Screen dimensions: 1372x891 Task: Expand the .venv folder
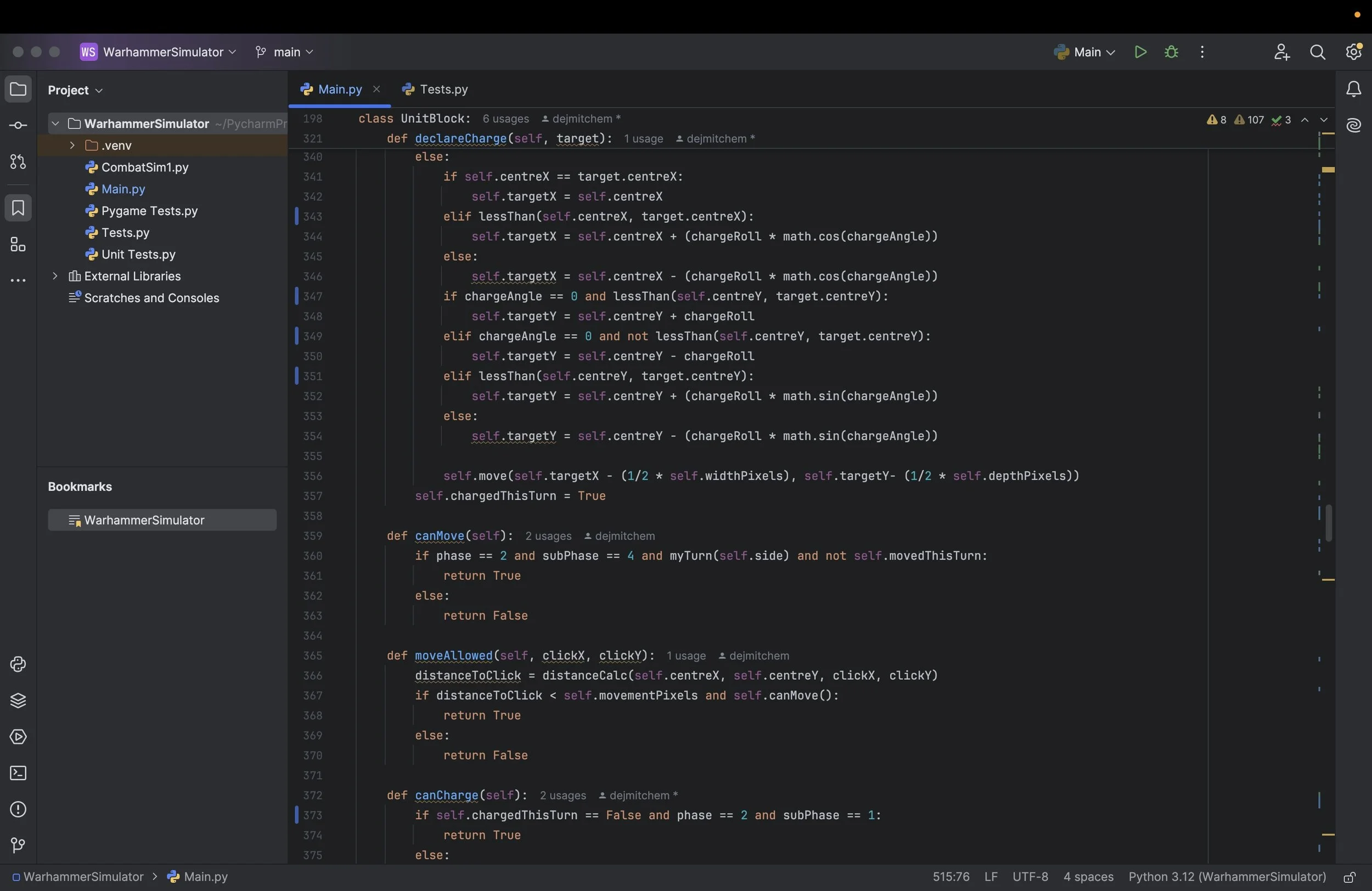(x=72, y=145)
